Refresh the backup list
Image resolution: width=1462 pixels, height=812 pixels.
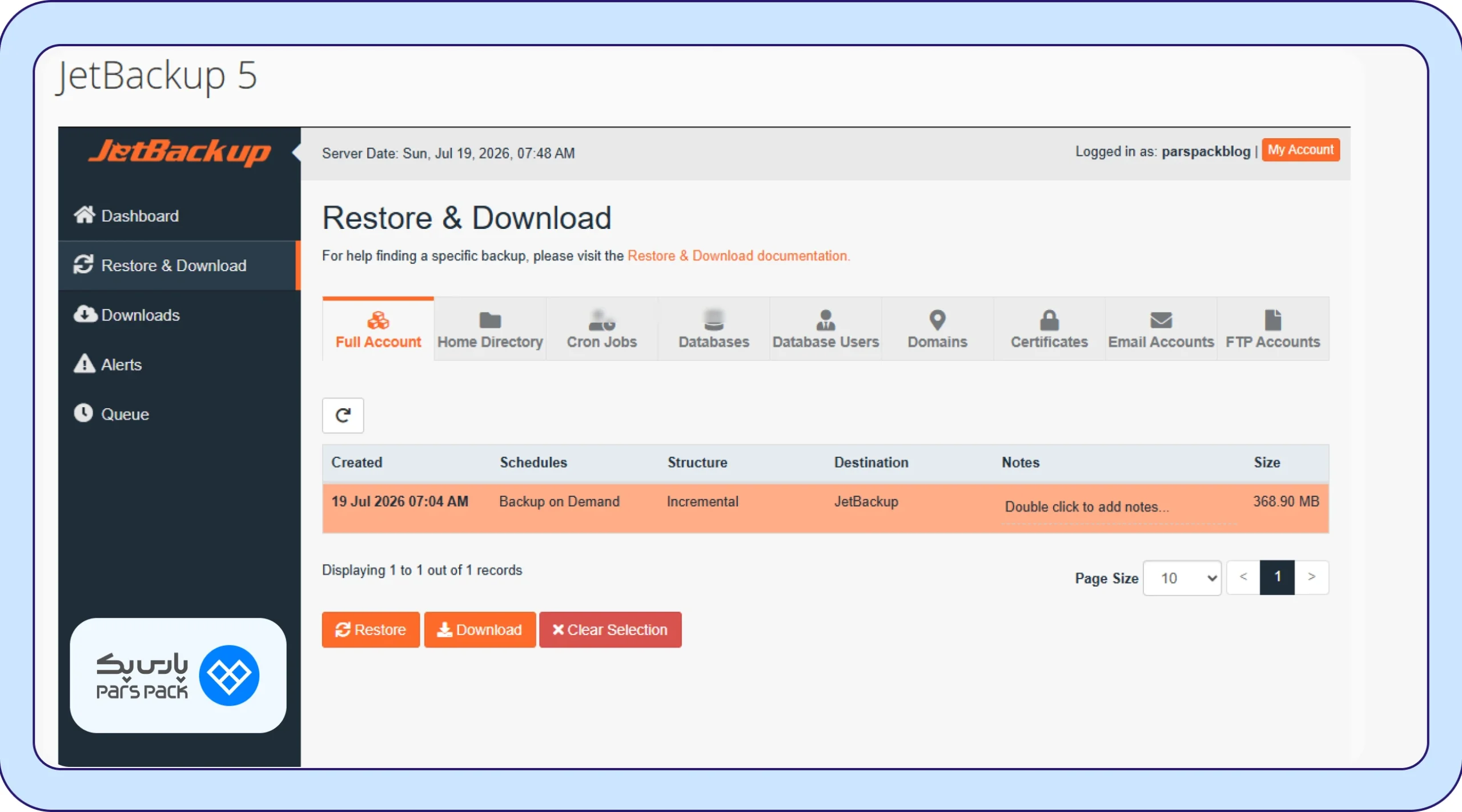343,415
